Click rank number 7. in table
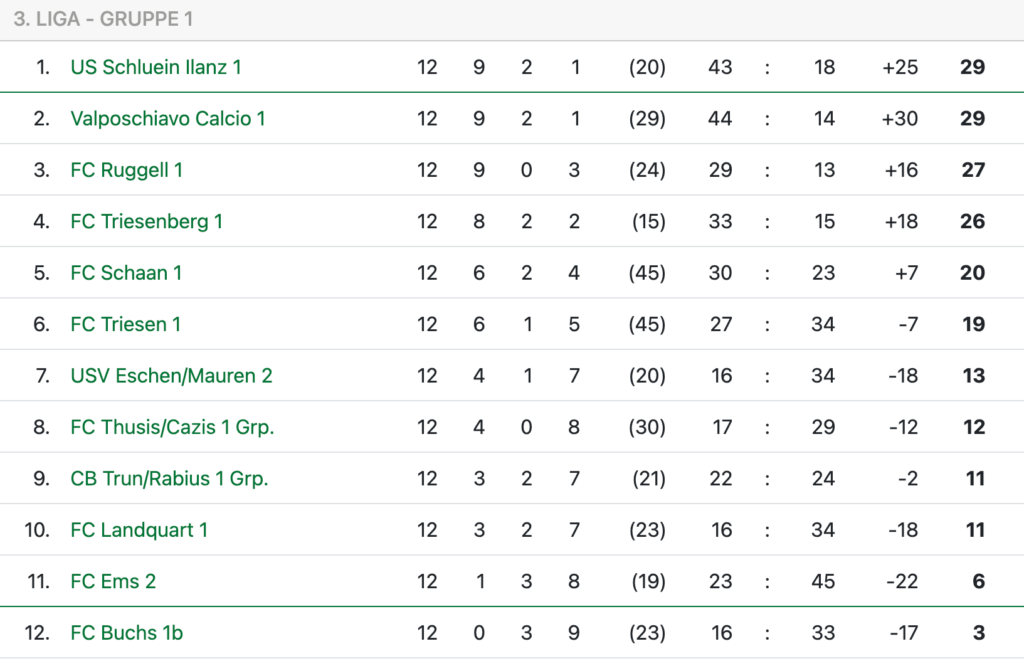This screenshot has height=661, width=1024. coord(42,376)
